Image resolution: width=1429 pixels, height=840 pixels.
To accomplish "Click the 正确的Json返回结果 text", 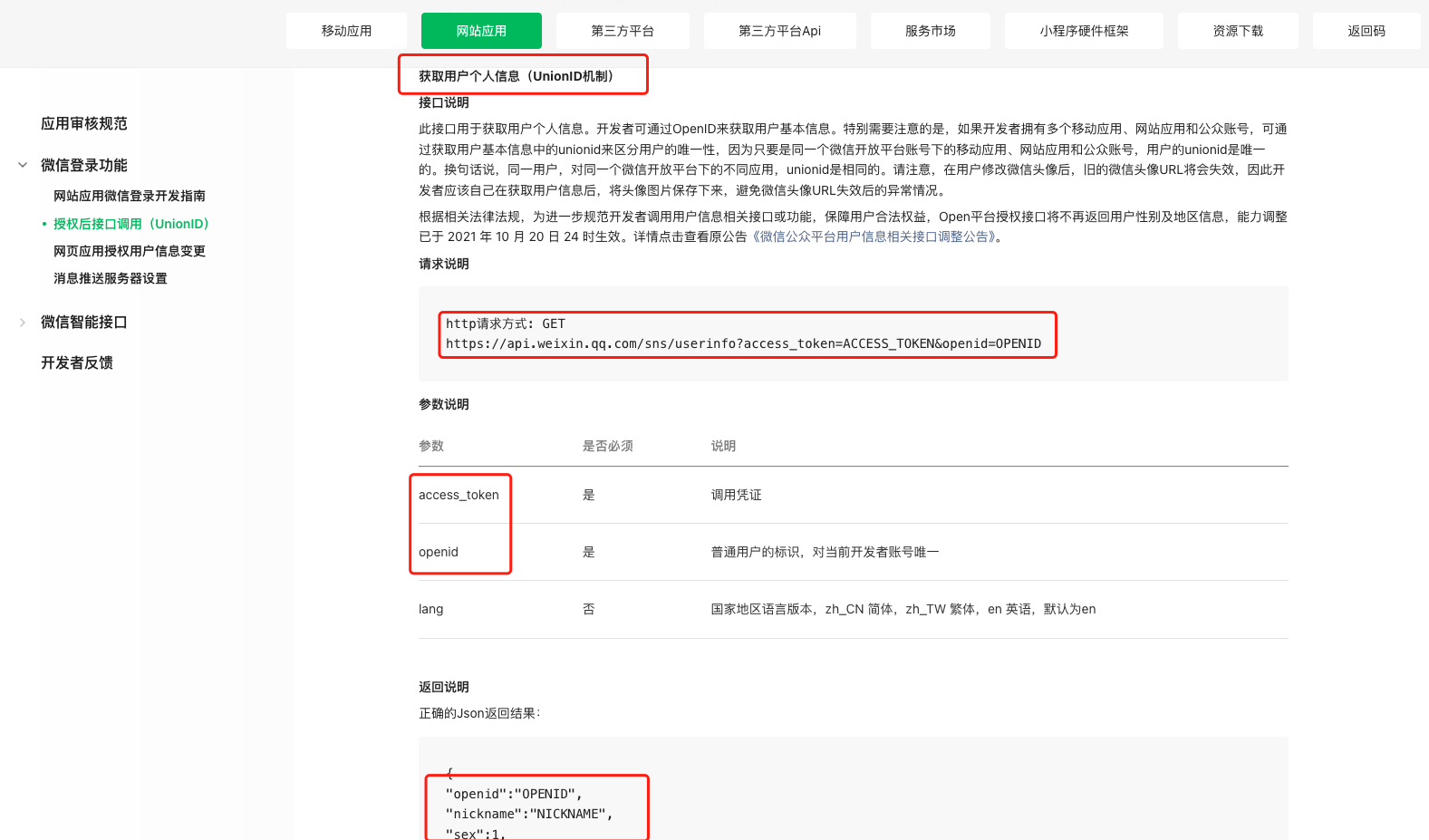I will pos(479,713).
